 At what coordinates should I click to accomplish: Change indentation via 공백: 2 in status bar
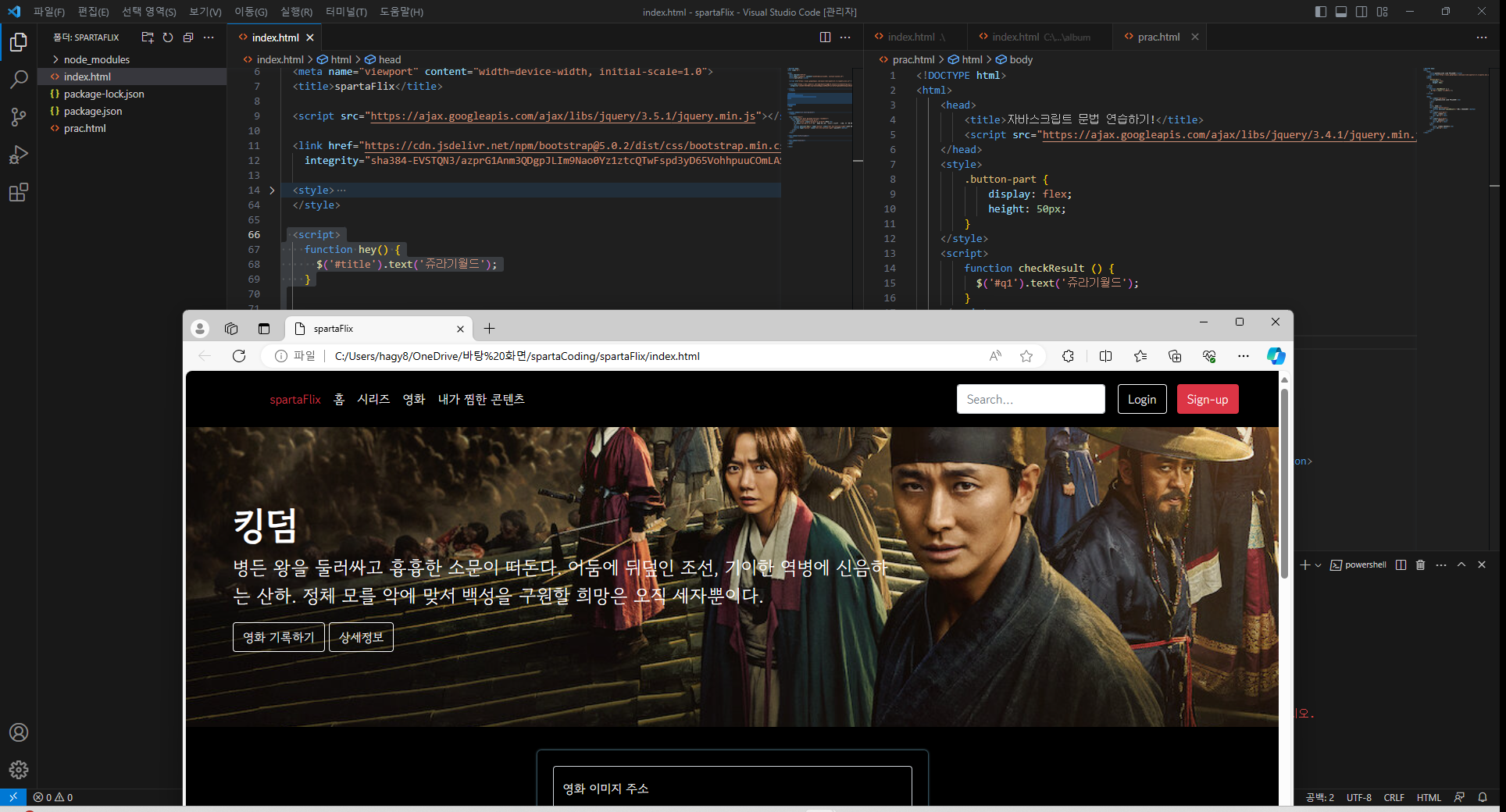pos(1320,797)
